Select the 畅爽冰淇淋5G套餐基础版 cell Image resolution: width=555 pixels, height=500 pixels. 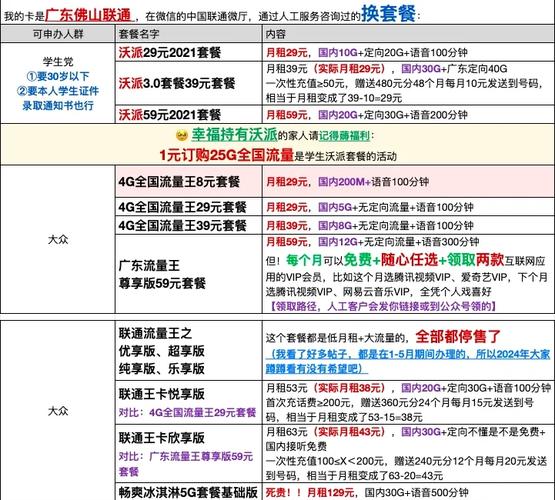[189, 492]
